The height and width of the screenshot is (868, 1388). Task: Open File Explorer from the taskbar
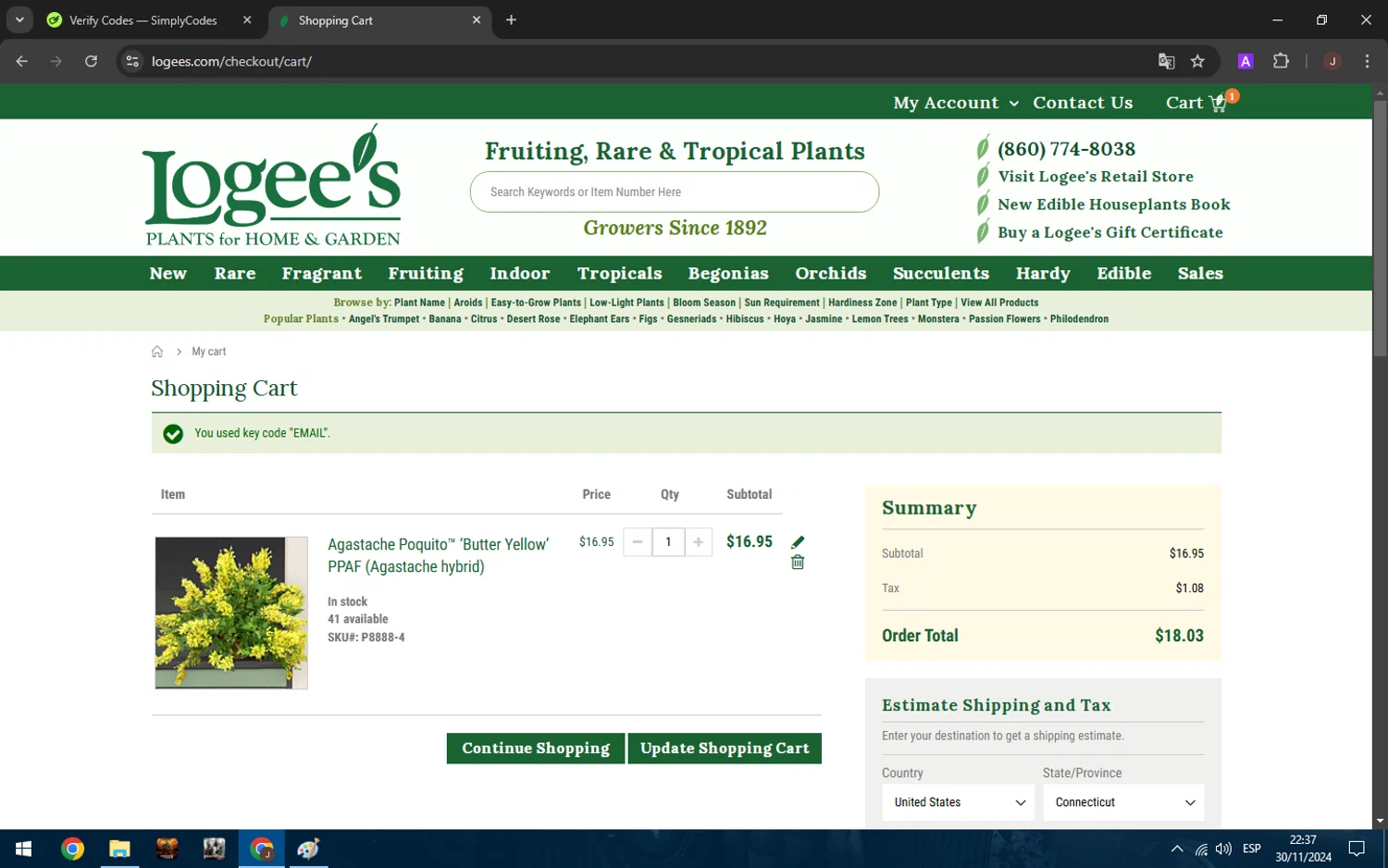(x=119, y=849)
